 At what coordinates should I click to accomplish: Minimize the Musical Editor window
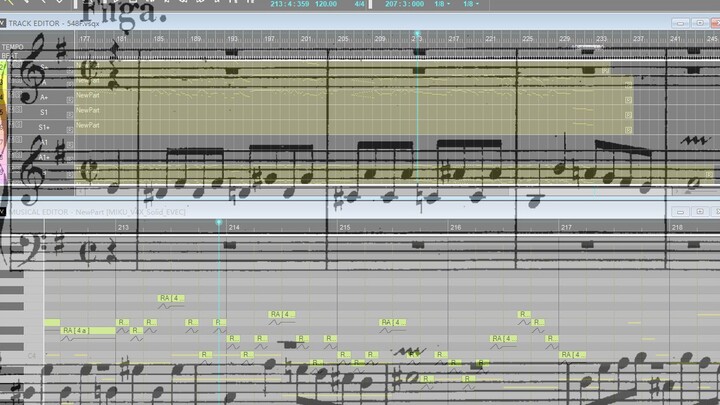[x=680, y=212]
